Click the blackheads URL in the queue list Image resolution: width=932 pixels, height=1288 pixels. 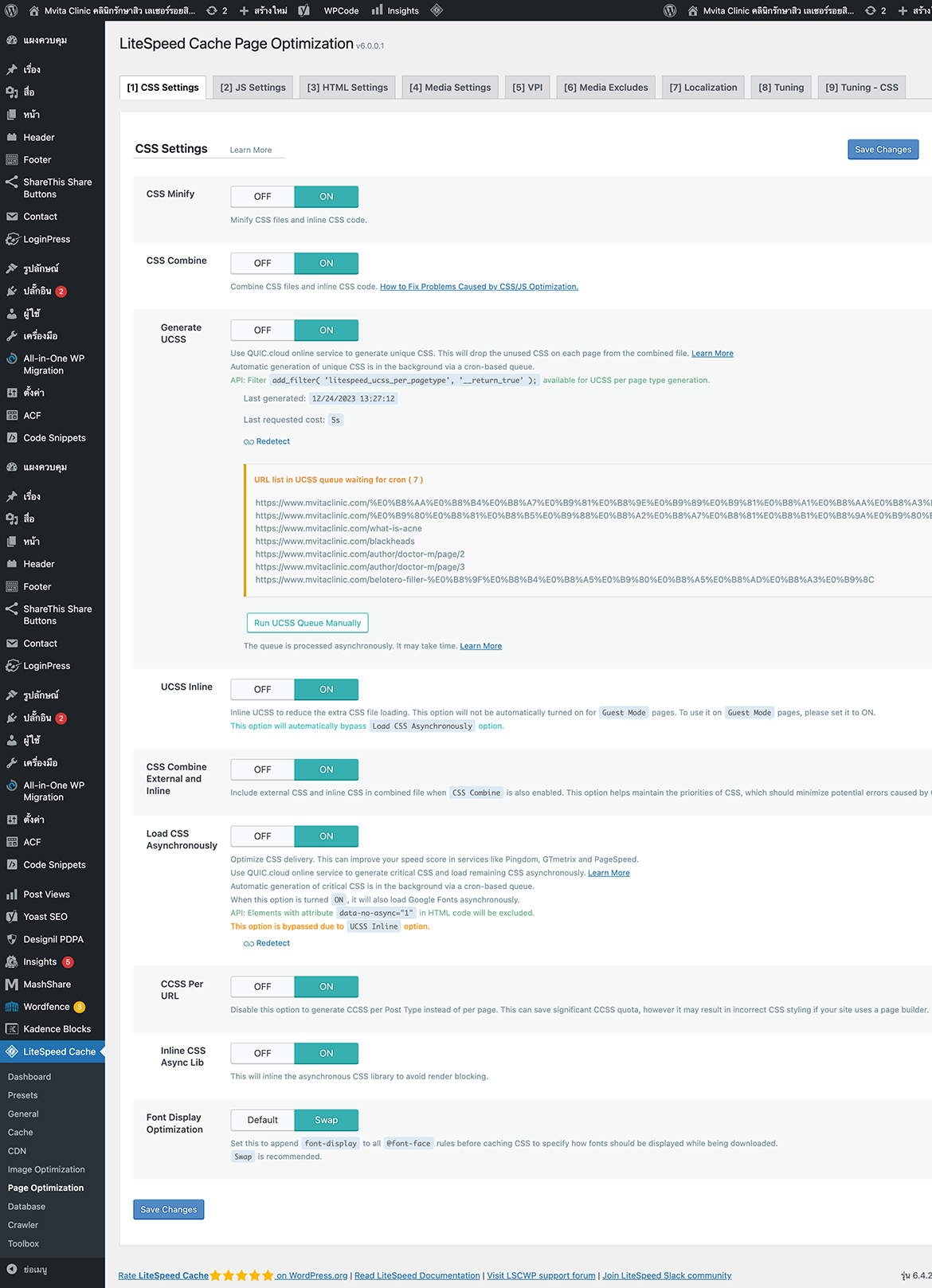pyautogui.click(x=335, y=542)
